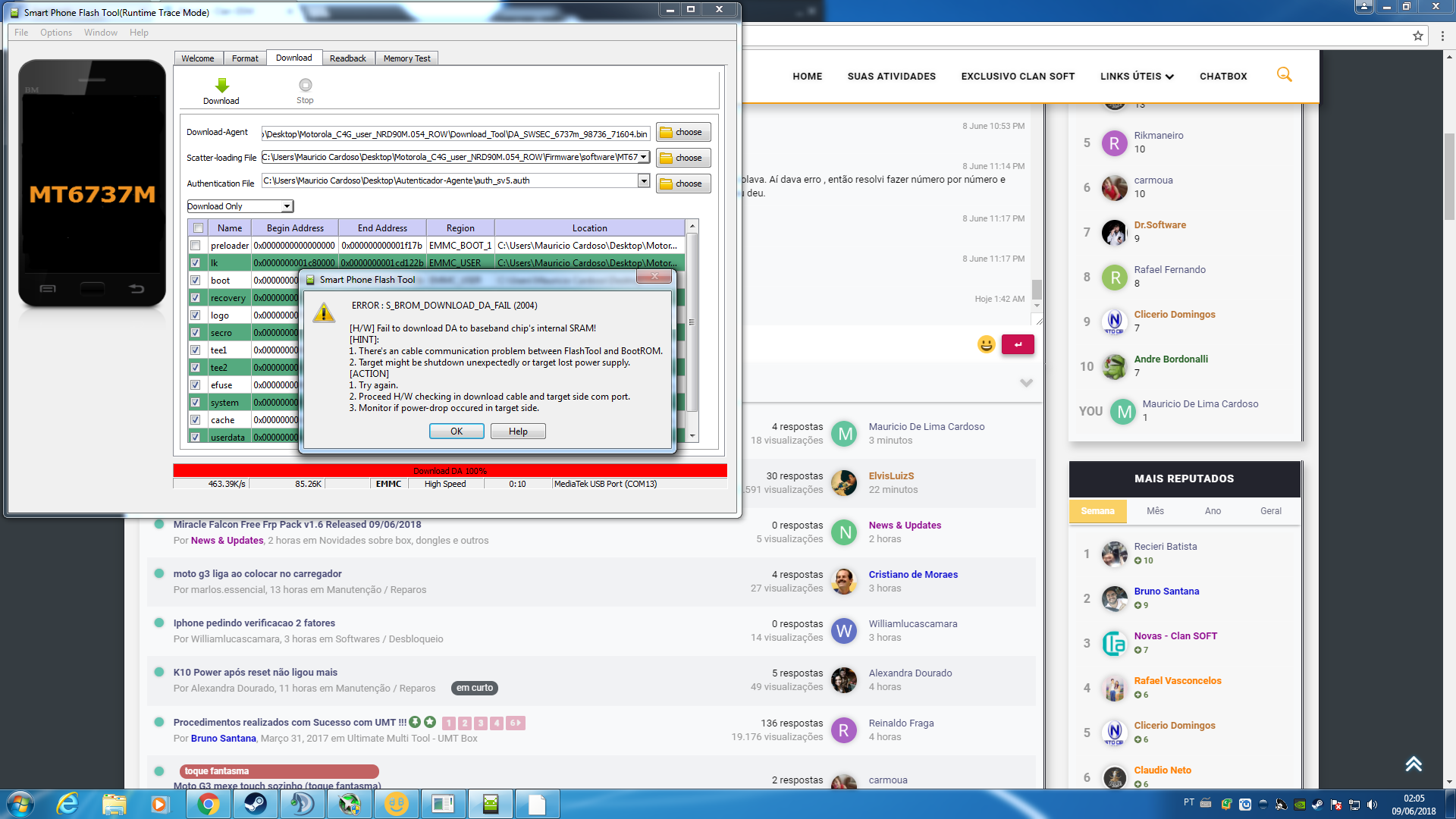Confirm error dialog with OK
This screenshot has height=819, width=1456.
click(457, 431)
